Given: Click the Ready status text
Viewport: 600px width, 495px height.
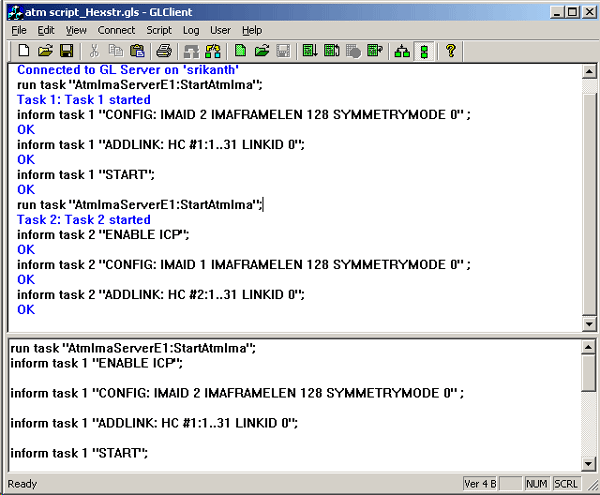Looking at the screenshot, I should [x=22, y=484].
